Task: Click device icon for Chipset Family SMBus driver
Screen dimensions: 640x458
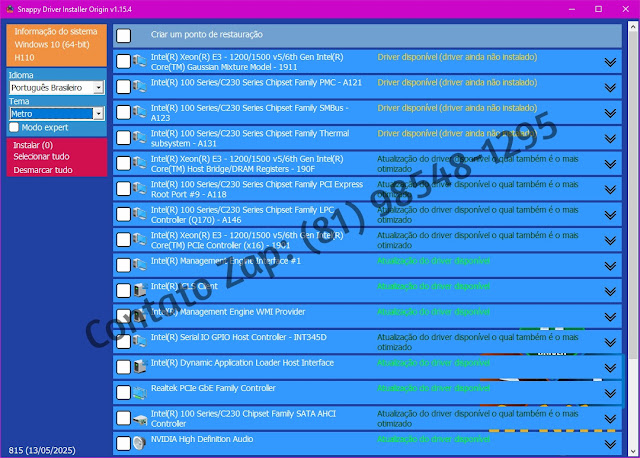Action: point(140,112)
